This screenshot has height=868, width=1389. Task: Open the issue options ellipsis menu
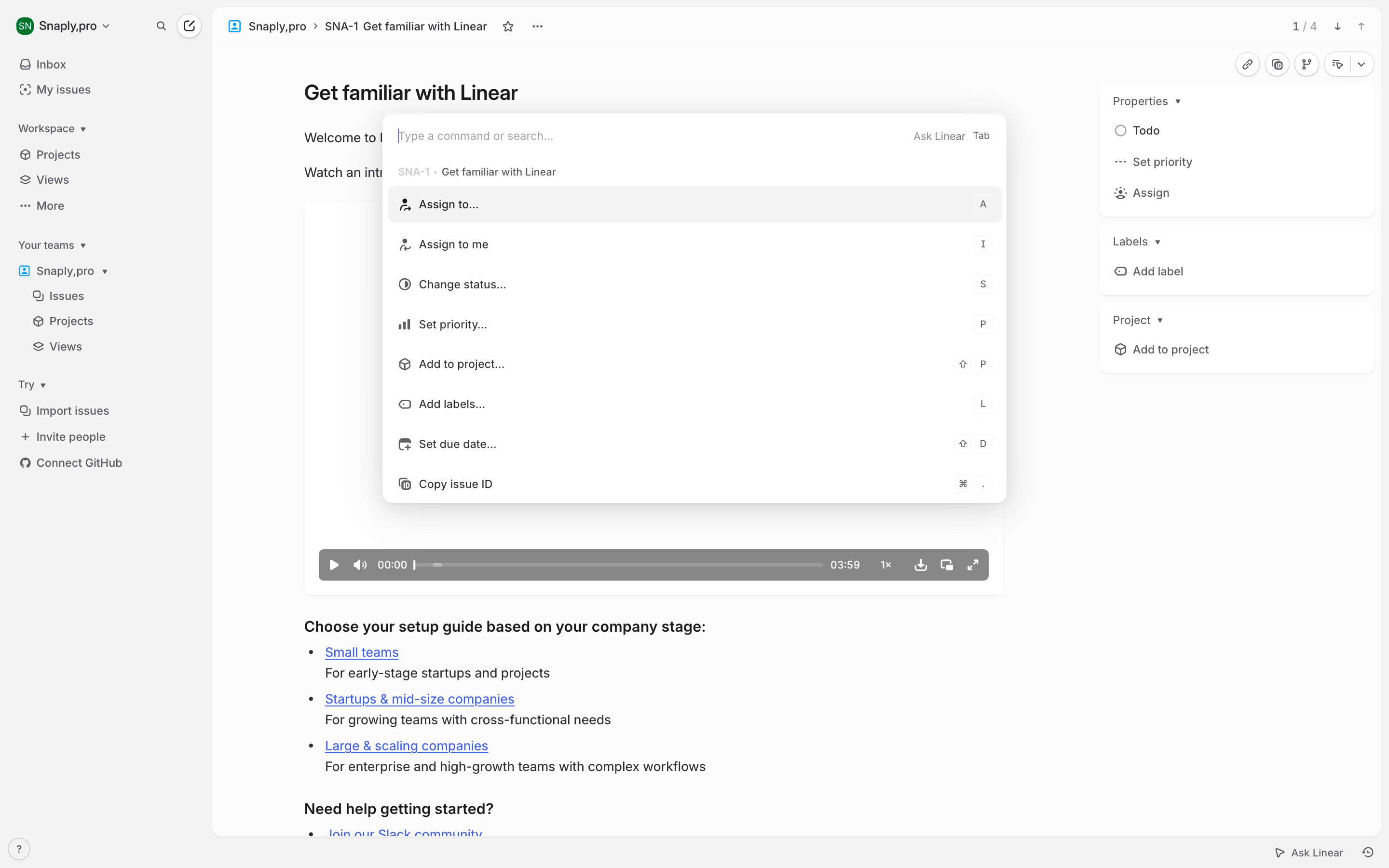click(x=537, y=27)
